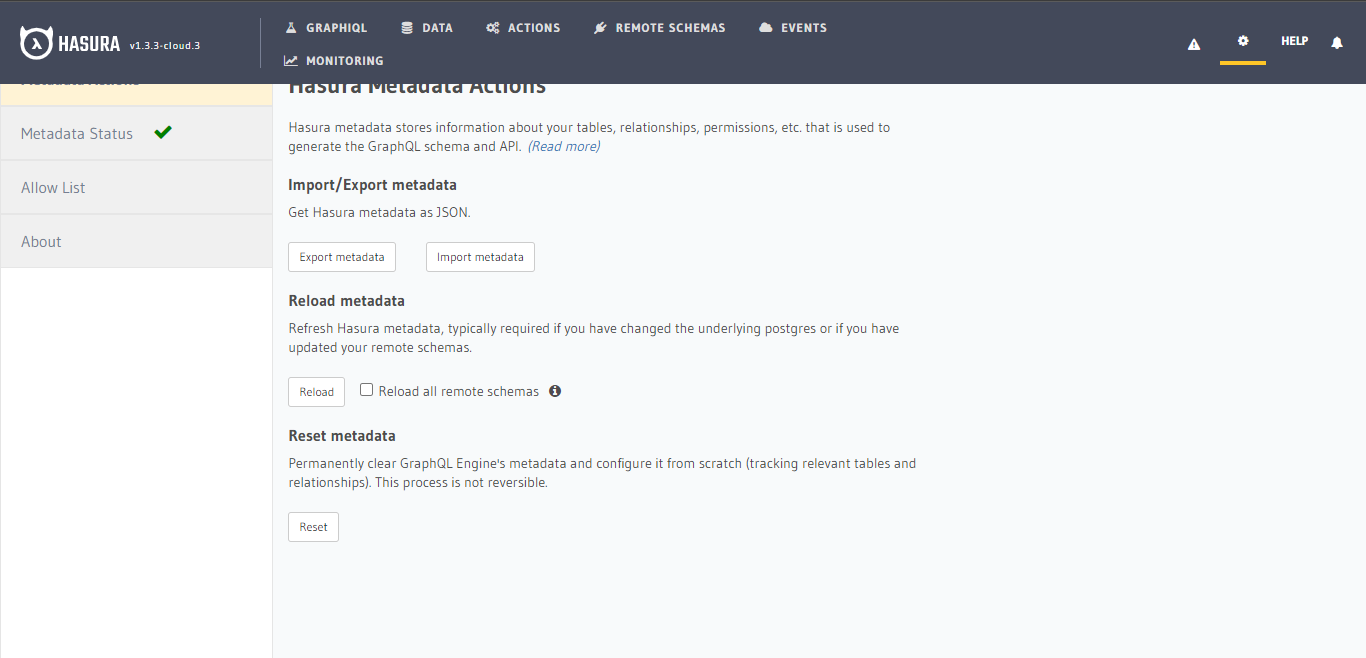Click the info icon beside remote schemas checkbox

555,391
